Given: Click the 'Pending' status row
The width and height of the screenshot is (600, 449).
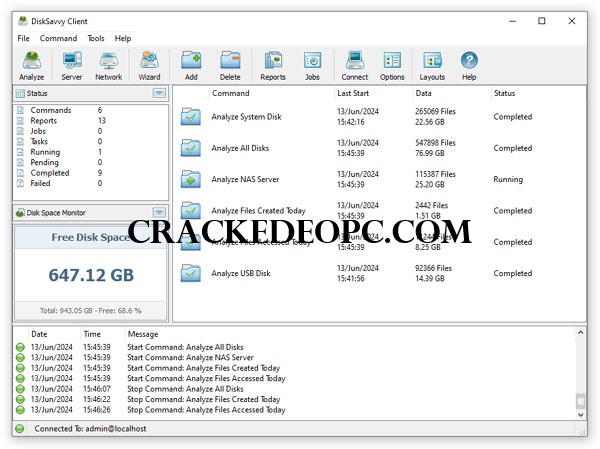Looking at the screenshot, I should (x=59, y=162).
